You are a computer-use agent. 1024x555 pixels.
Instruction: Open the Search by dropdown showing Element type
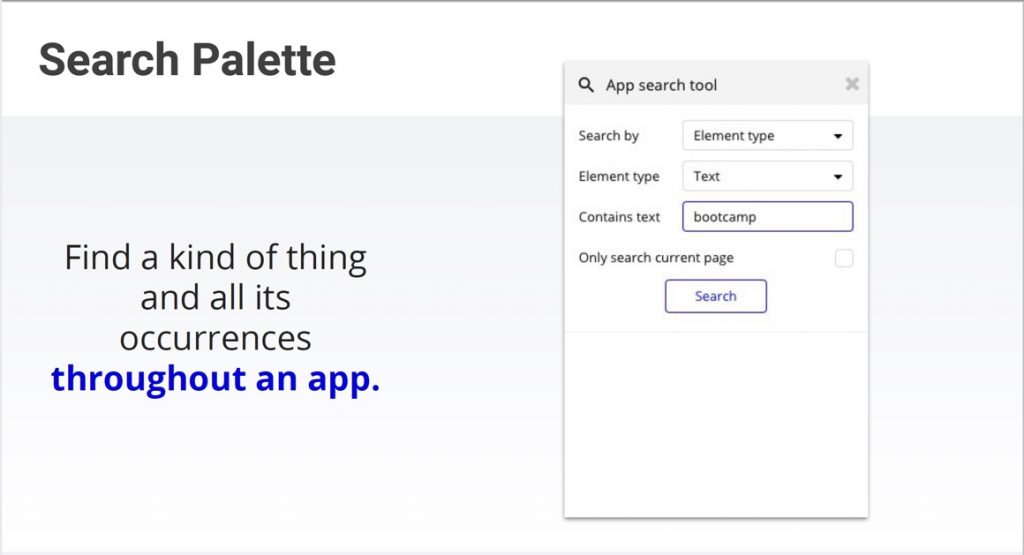click(767, 136)
